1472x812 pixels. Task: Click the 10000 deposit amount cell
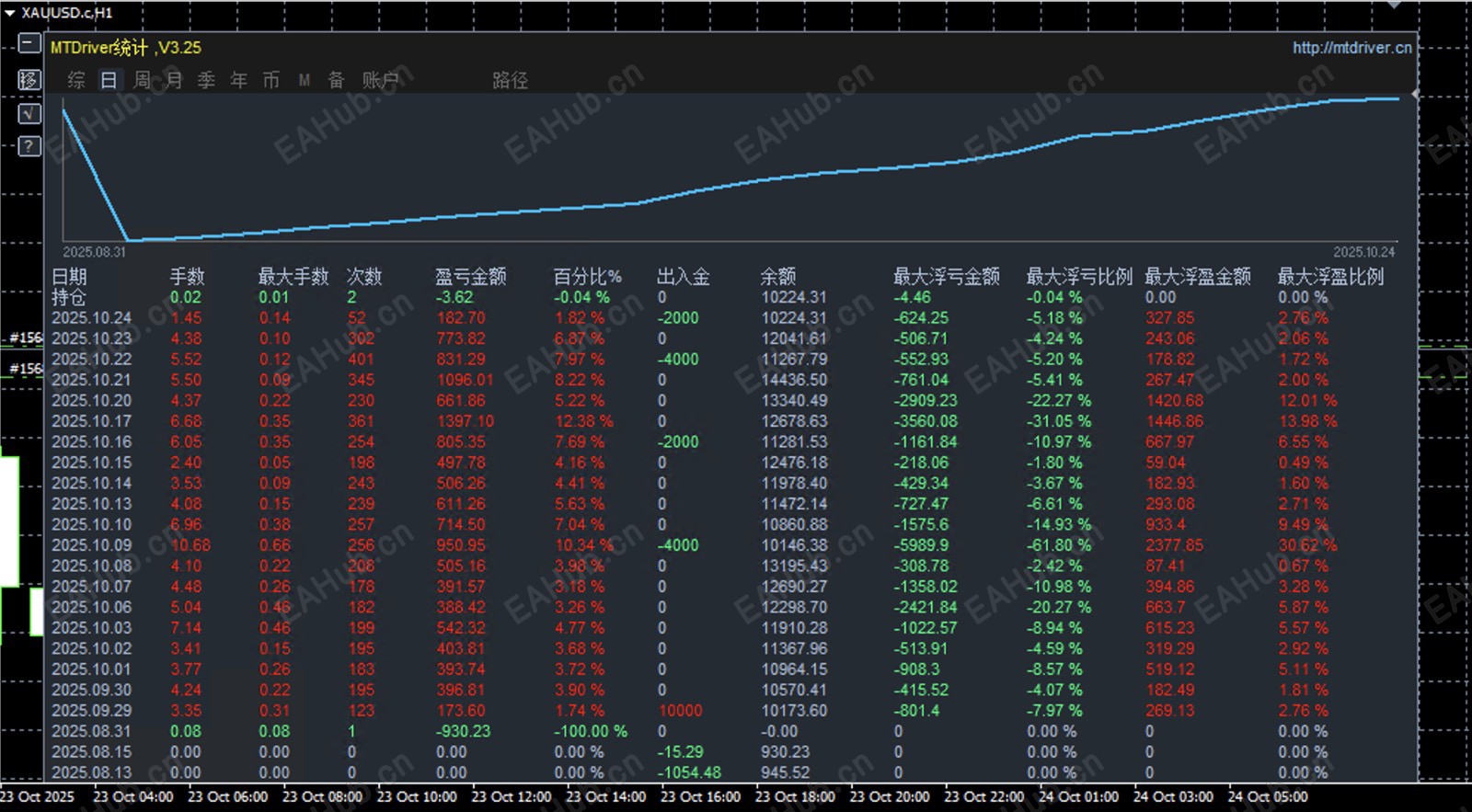point(680,711)
